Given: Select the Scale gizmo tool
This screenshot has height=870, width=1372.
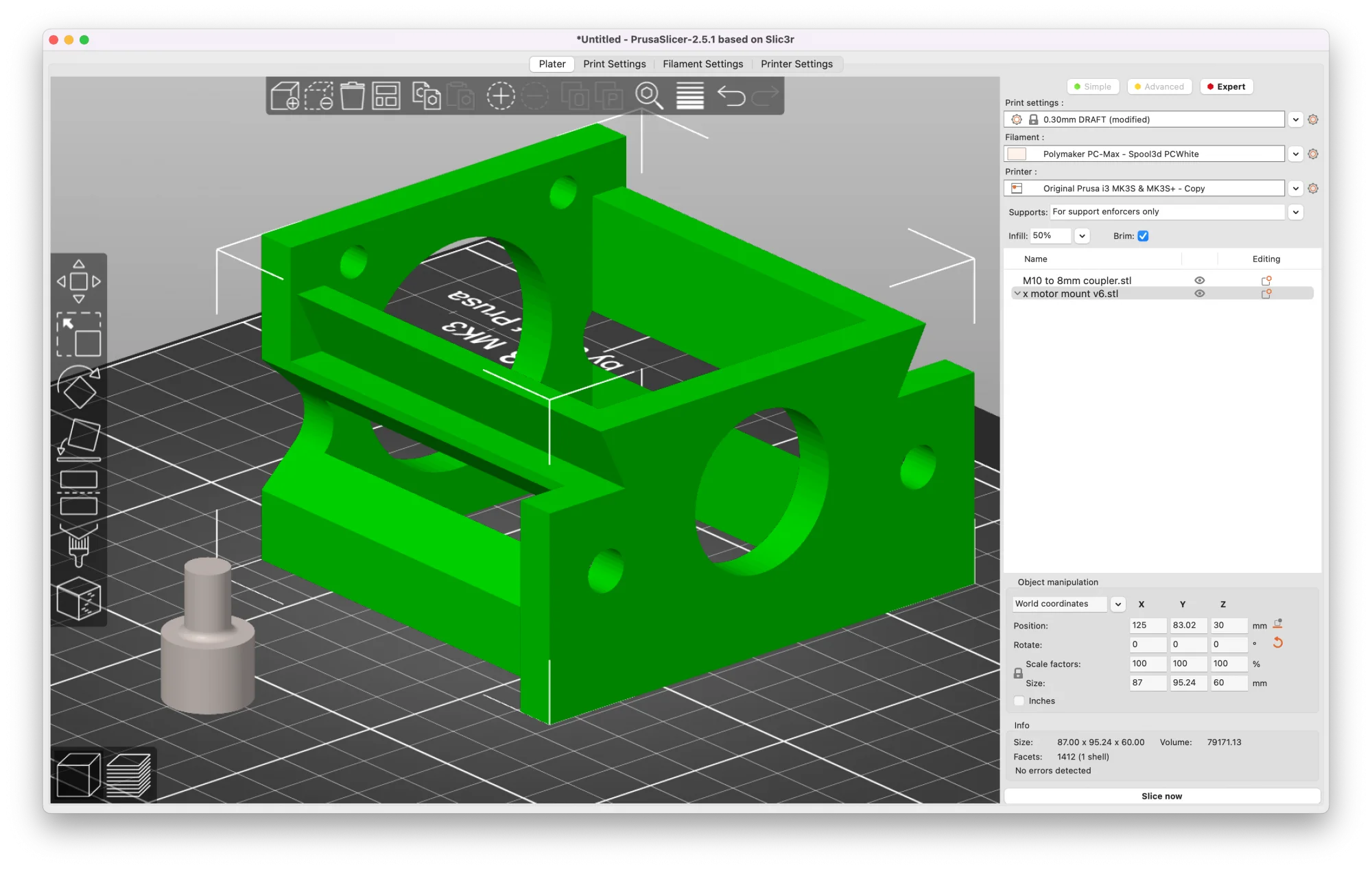Looking at the screenshot, I should point(79,335).
